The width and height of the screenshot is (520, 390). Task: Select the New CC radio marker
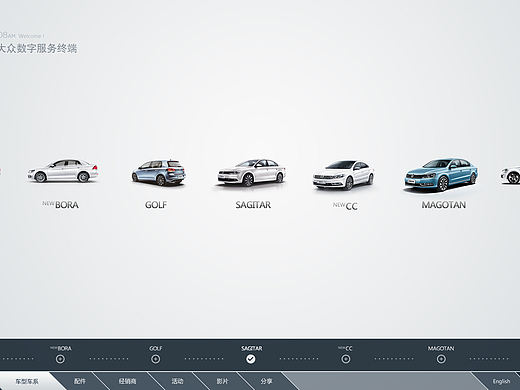click(x=346, y=359)
